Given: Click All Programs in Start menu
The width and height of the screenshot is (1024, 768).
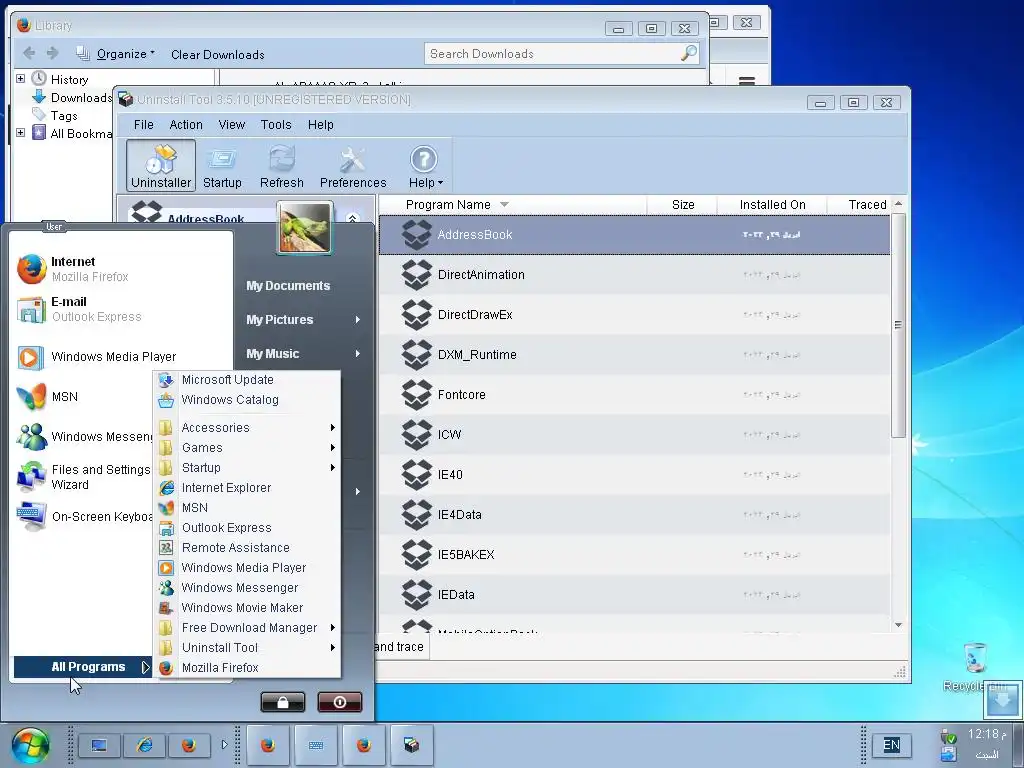Looking at the screenshot, I should click(82, 667).
